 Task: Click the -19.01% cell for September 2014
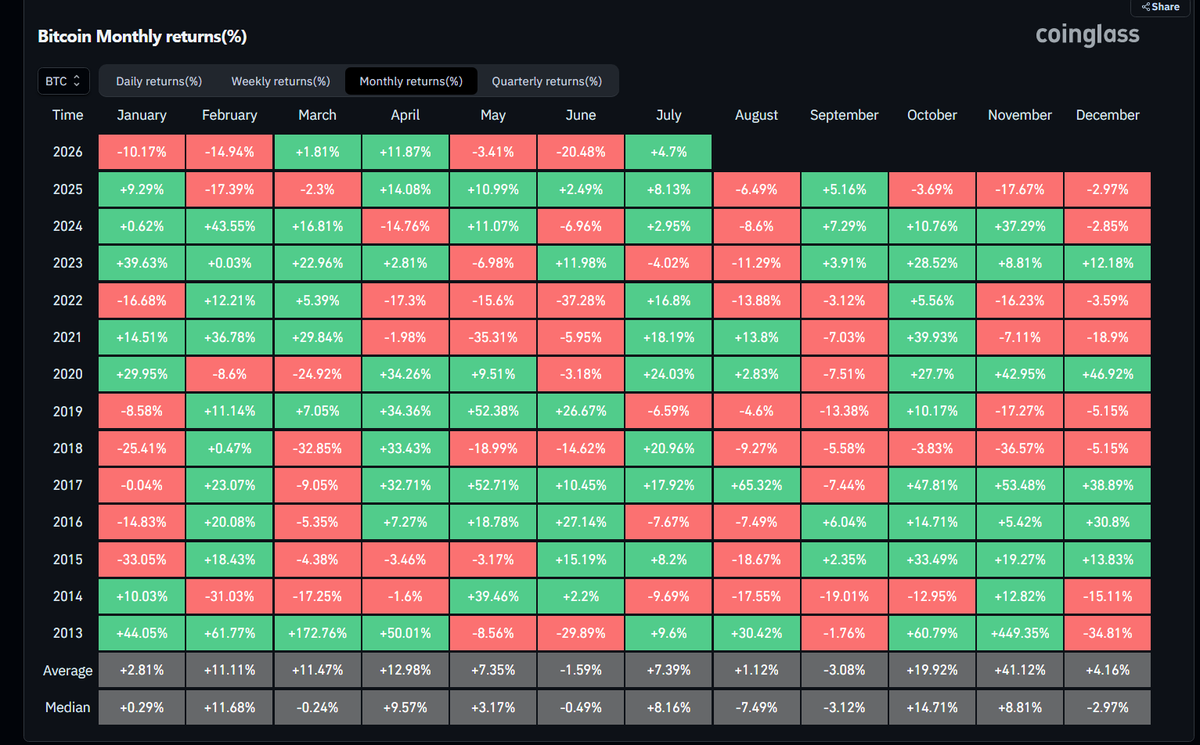coord(844,597)
